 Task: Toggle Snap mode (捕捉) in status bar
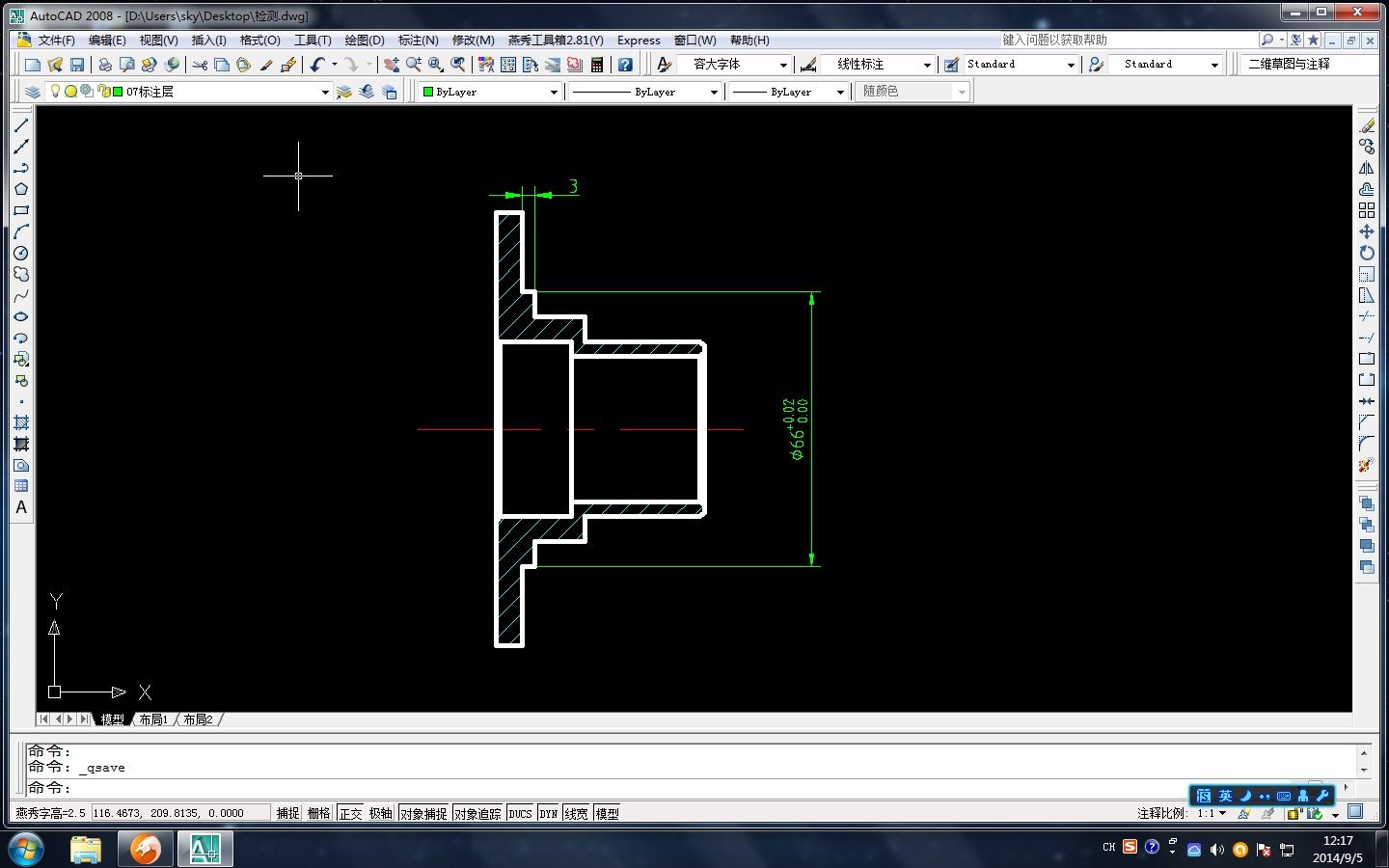point(287,813)
